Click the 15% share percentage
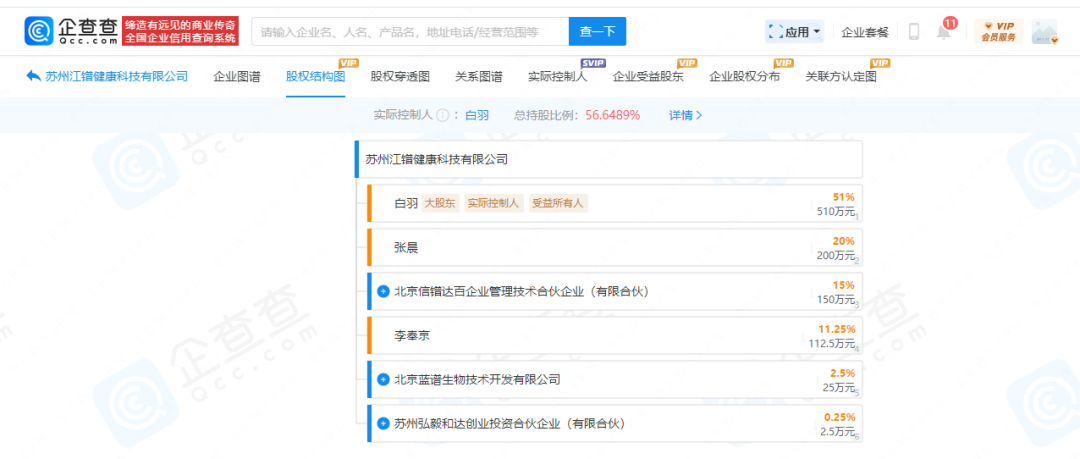This screenshot has height=459, width=1080. tap(844, 285)
